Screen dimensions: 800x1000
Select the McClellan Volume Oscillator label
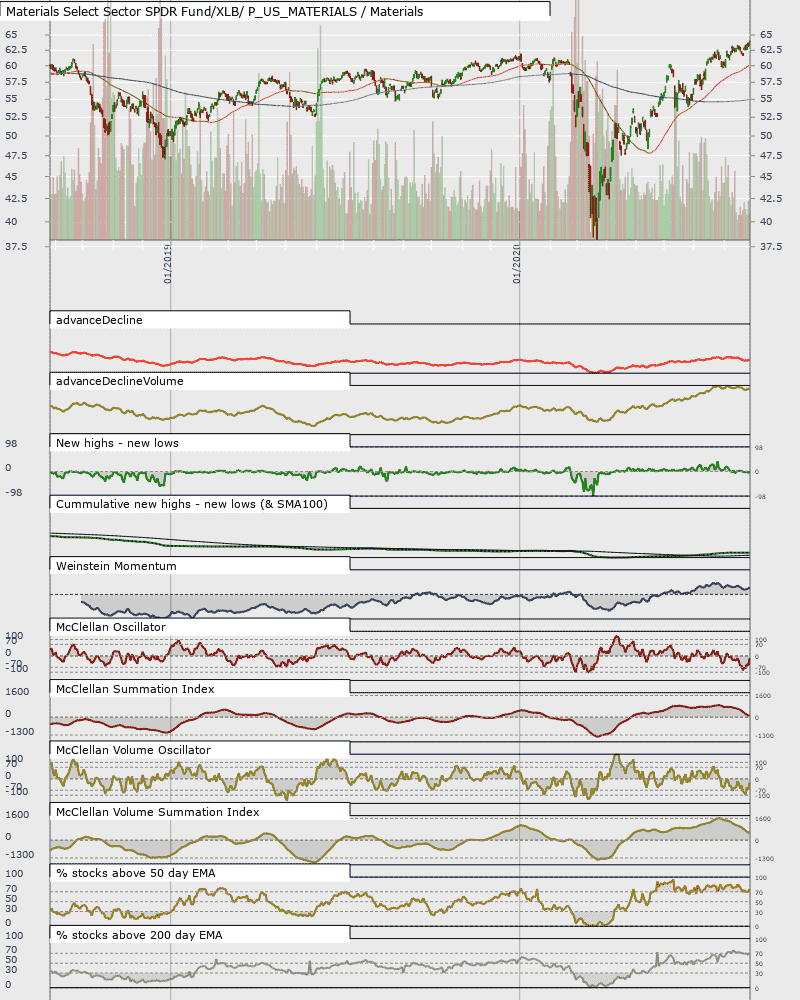pos(133,751)
